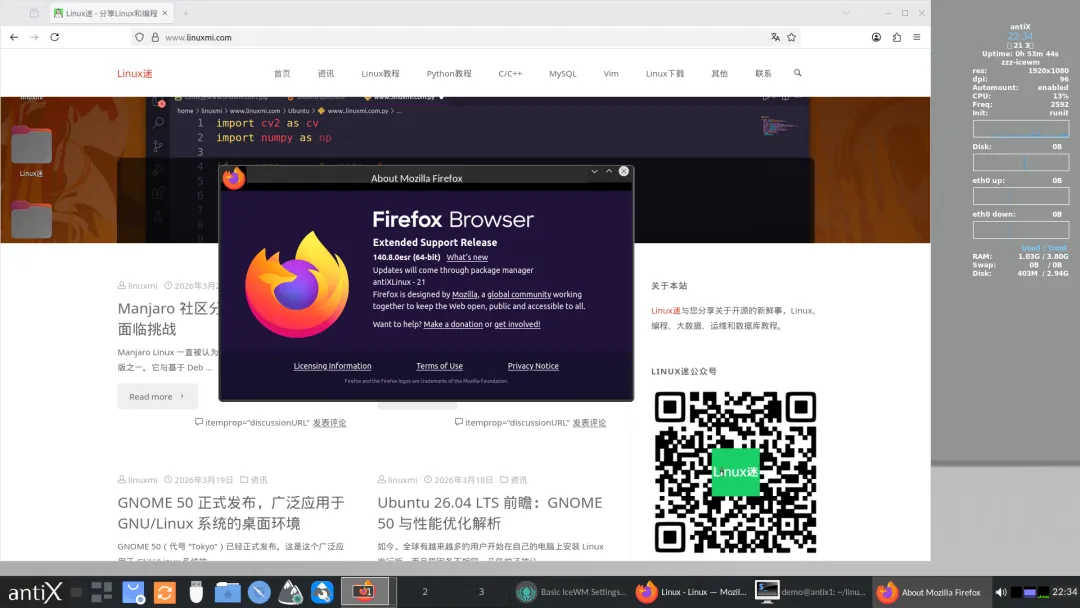Open Terms of Use
Image resolution: width=1080 pixels, height=608 pixels.
click(439, 366)
